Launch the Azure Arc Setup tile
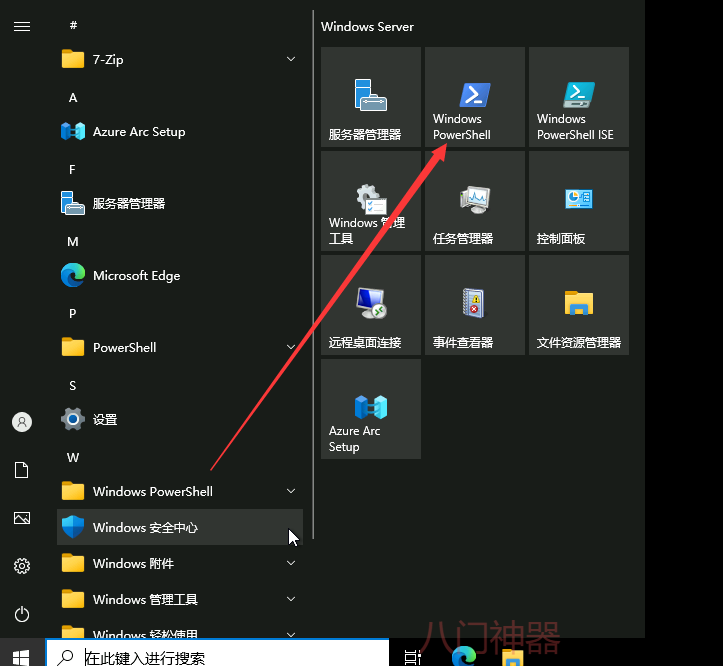 [x=371, y=409]
